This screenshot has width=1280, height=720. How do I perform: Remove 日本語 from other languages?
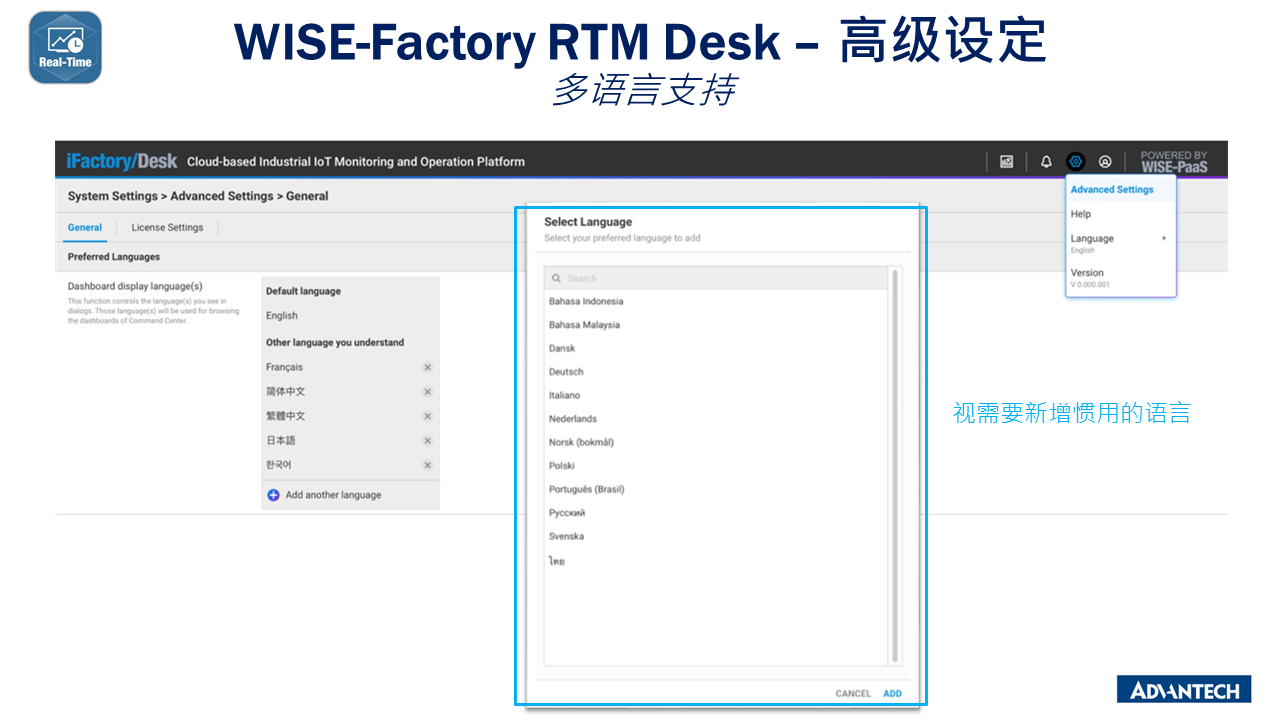(x=427, y=441)
